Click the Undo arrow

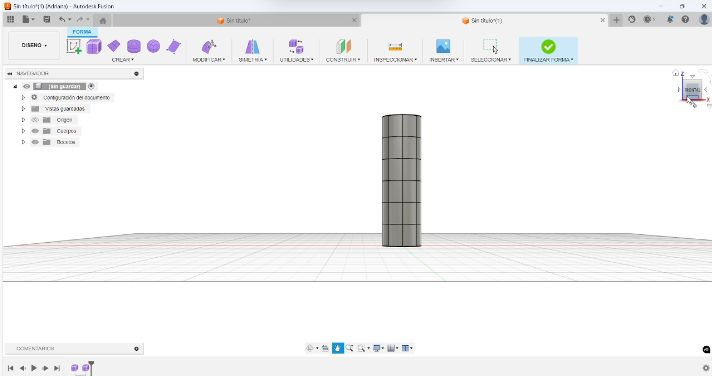click(x=62, y=20)
